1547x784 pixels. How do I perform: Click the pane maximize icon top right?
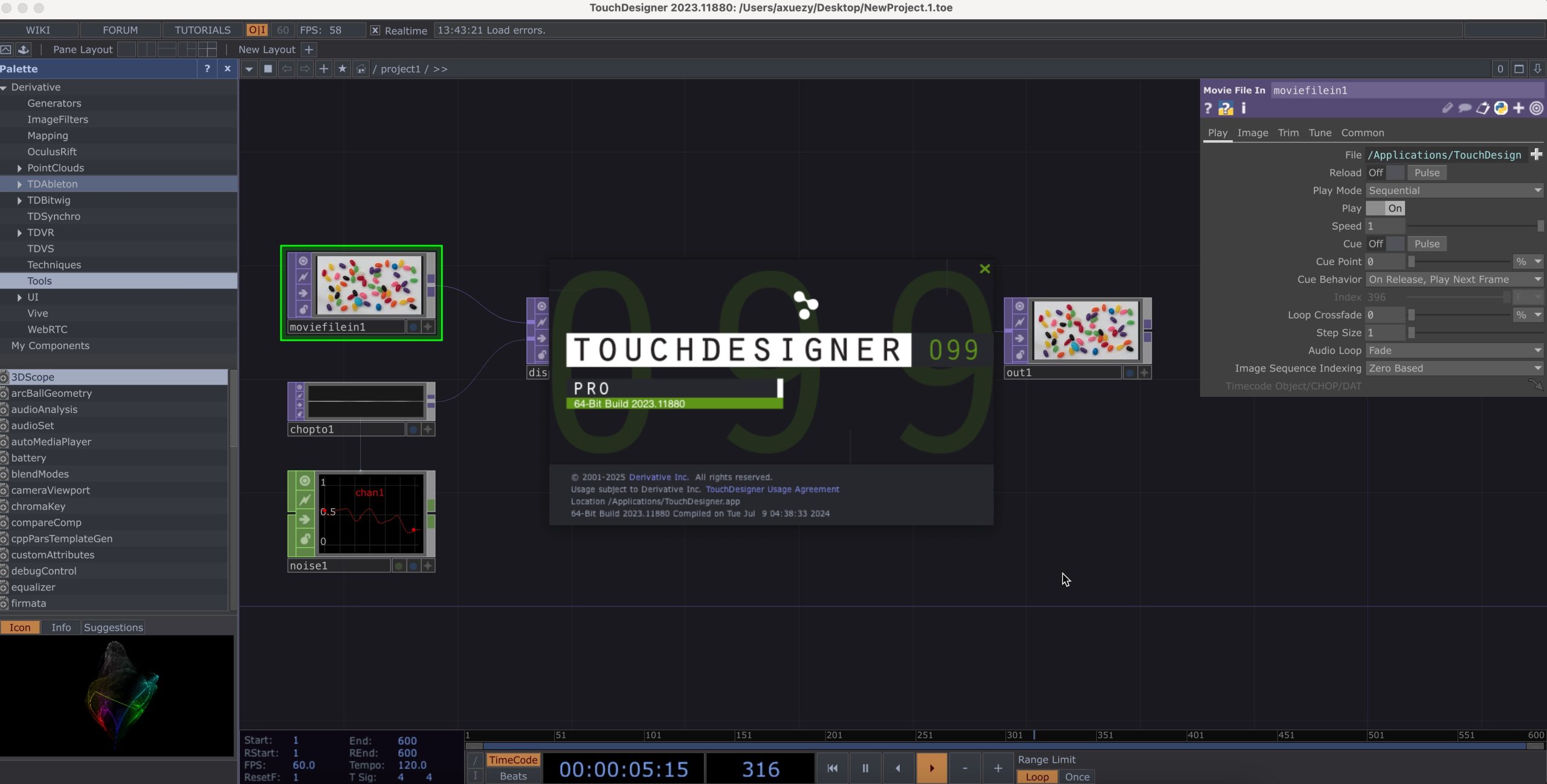(x=1519, y=69)
